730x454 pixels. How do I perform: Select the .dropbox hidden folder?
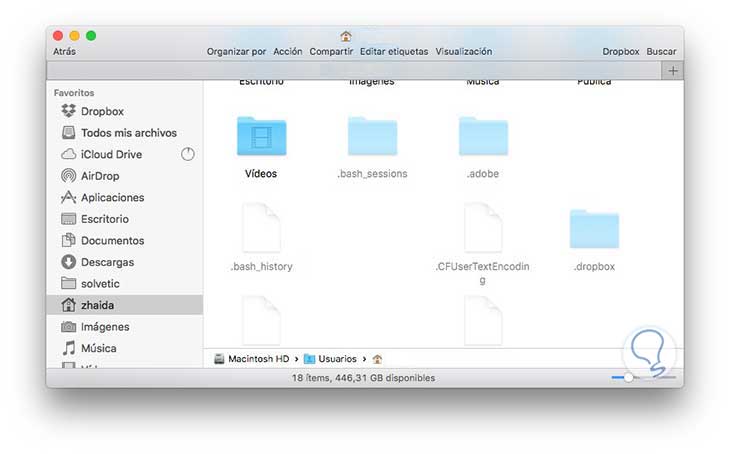(x=595, y=229)
